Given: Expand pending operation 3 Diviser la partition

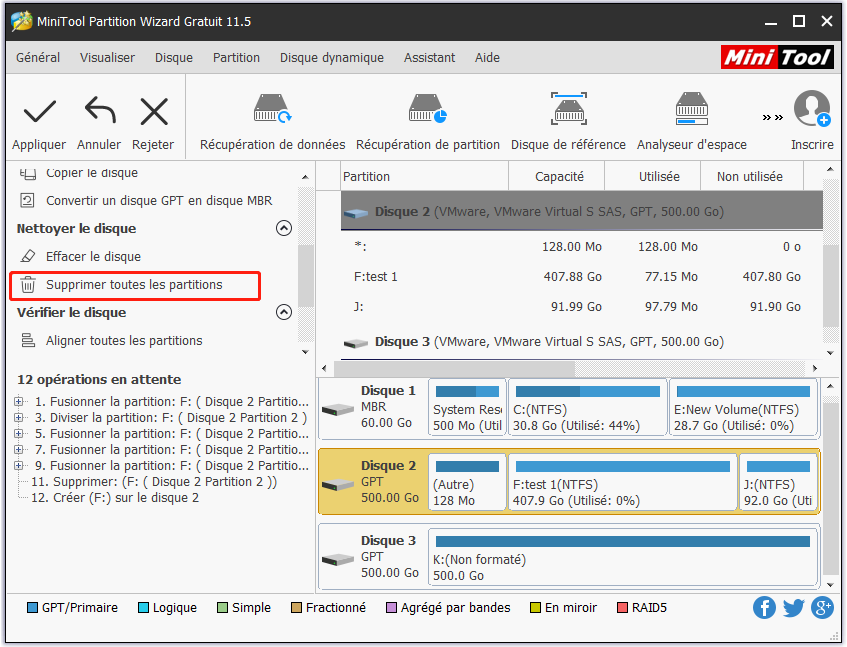Looking at the screenshot, I should click(x=19, y=417).
